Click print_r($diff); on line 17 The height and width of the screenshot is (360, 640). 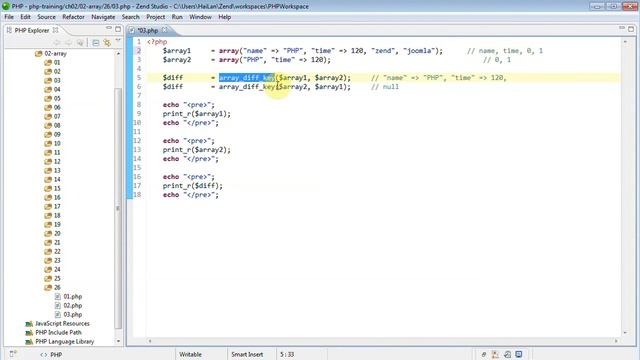pos(193,186)
